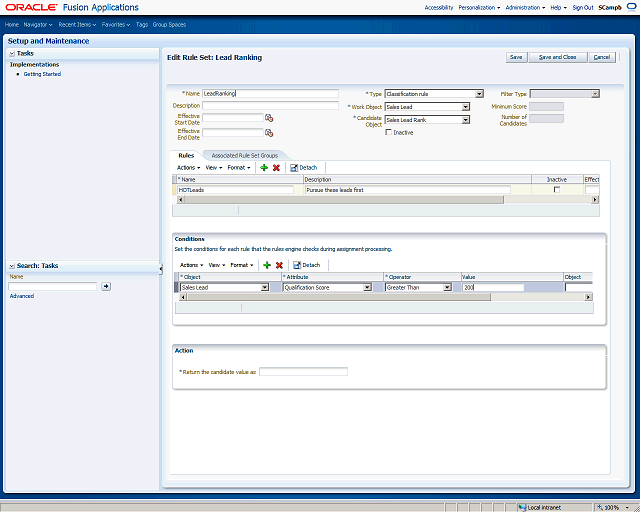
Task: Detach the Conditions table
Action: pyautogui.click(x=307, y=265)
